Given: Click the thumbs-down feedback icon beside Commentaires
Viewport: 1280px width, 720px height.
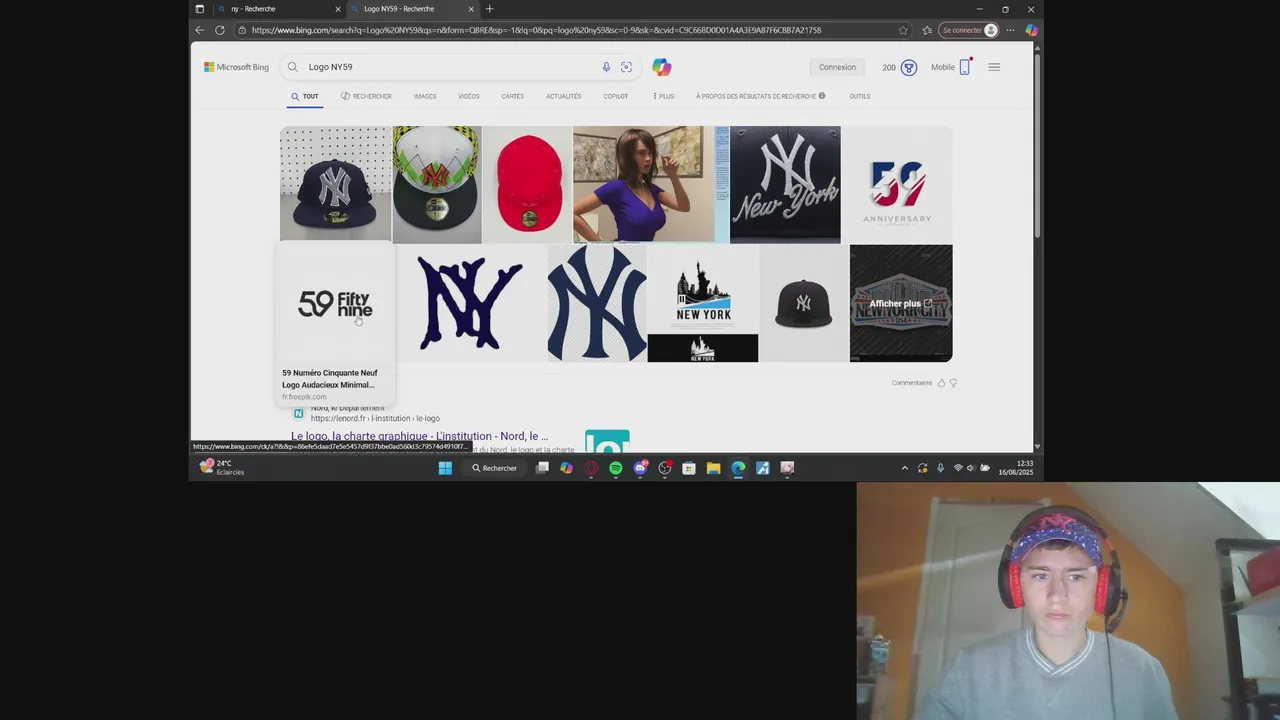Looking at the screenshot, I should click(x=953, y=383).
